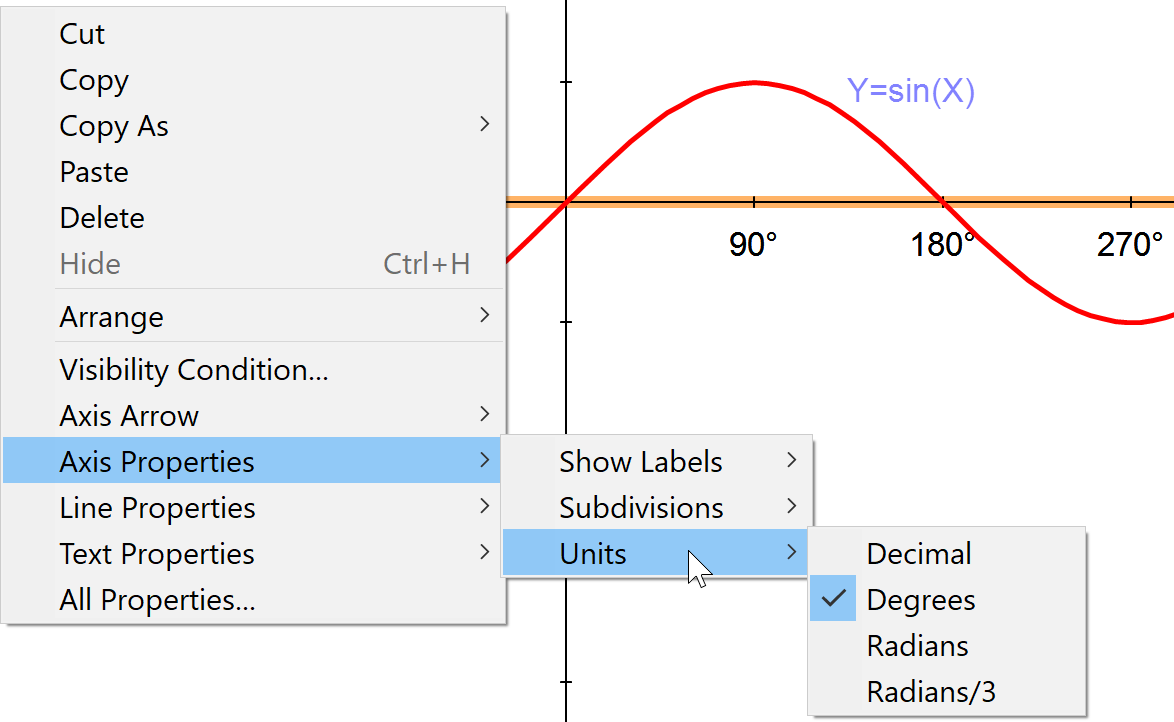Select Cut from the context menu
This screenshot has height=722, width=1174.
[82, 34]
